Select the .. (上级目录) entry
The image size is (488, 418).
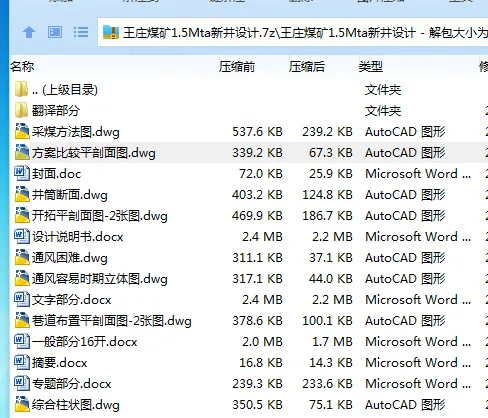click(65, 90)
